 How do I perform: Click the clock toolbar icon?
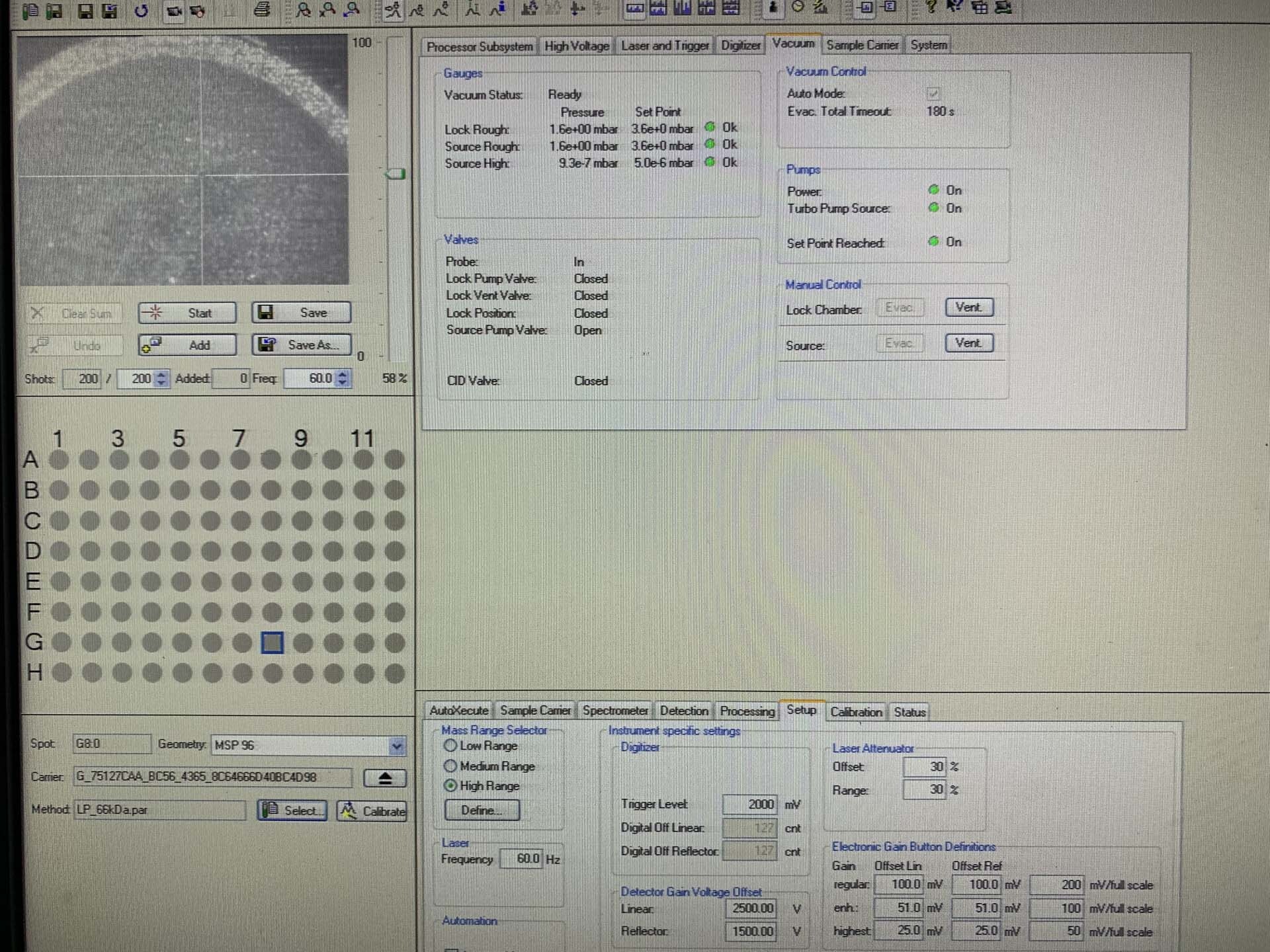click(798, 7)
